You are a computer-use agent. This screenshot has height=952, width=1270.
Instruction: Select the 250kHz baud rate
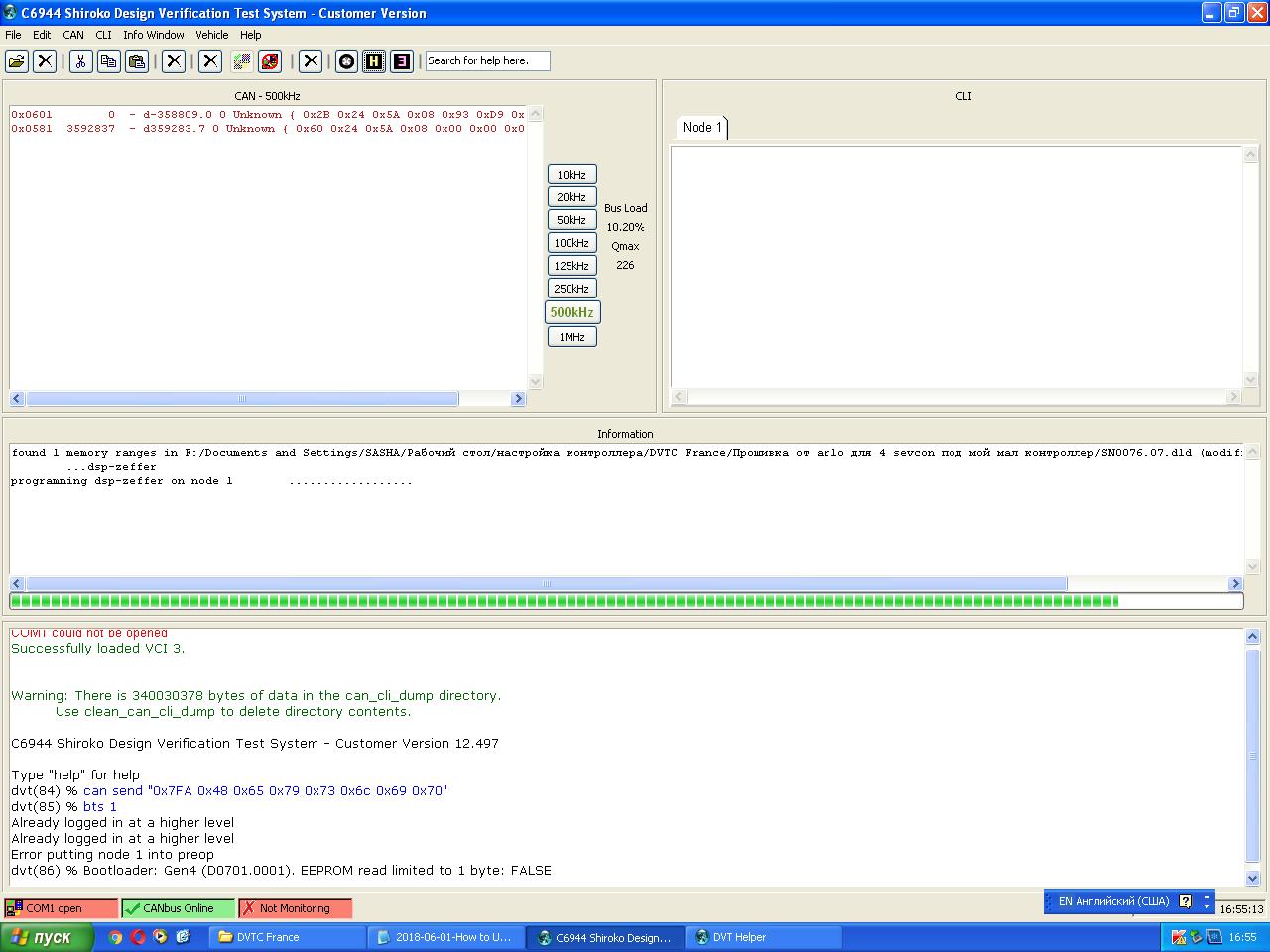[571, 289]
